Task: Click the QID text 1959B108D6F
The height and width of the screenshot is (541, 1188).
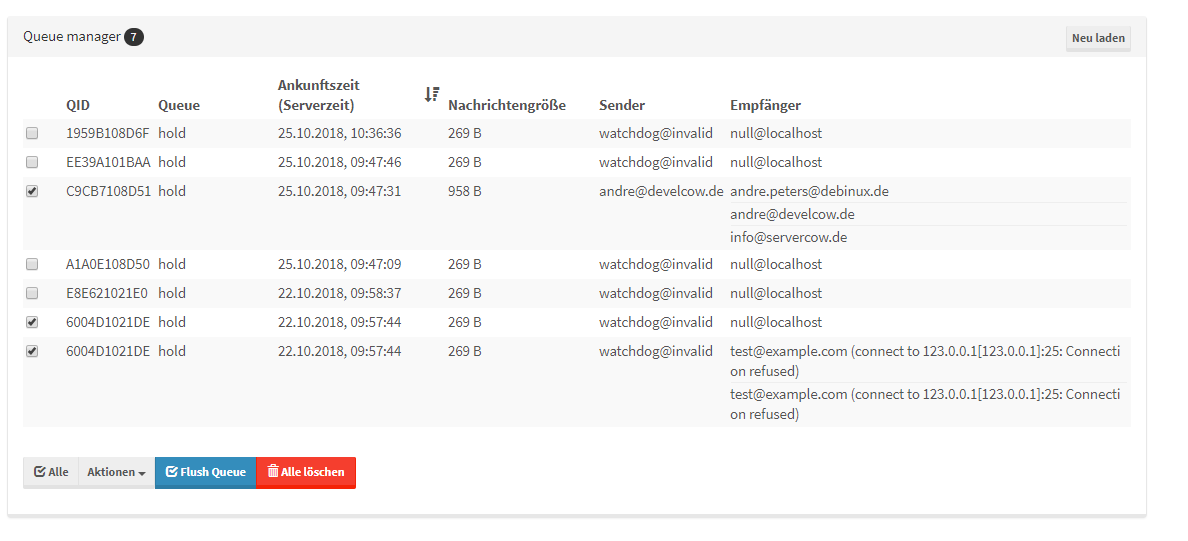Action: coord(108,133)
